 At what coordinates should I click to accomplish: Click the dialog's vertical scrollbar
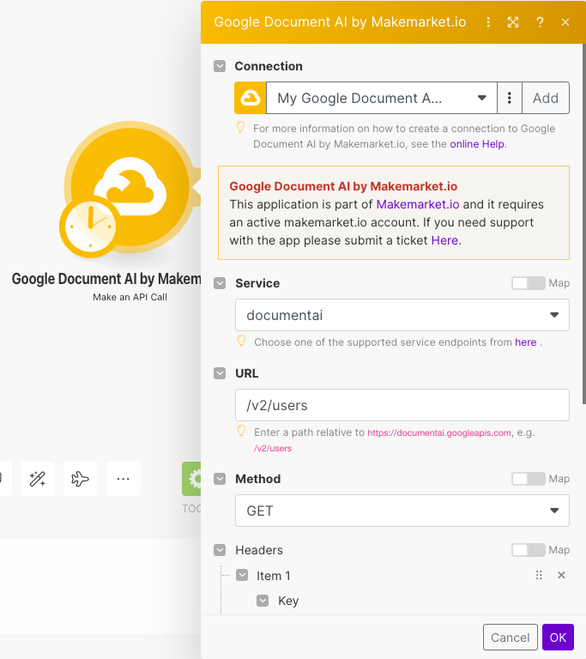[x=583, y=223]
